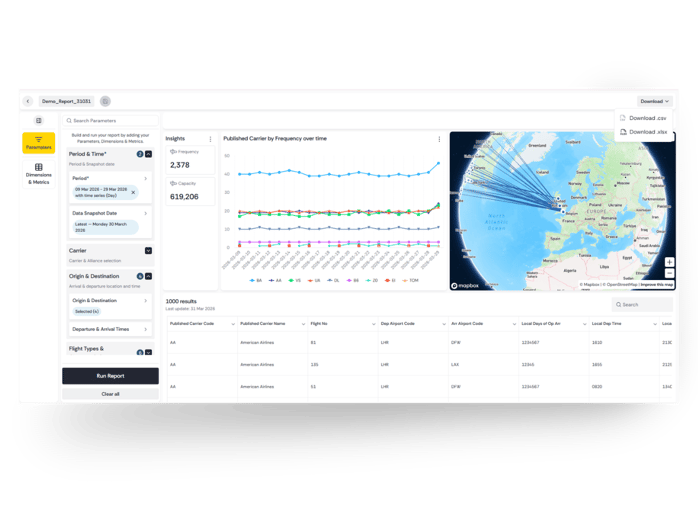The width and height of the screenshot is (698, 524).
Task: Zoom out on the map
Action: coord(669,274)
